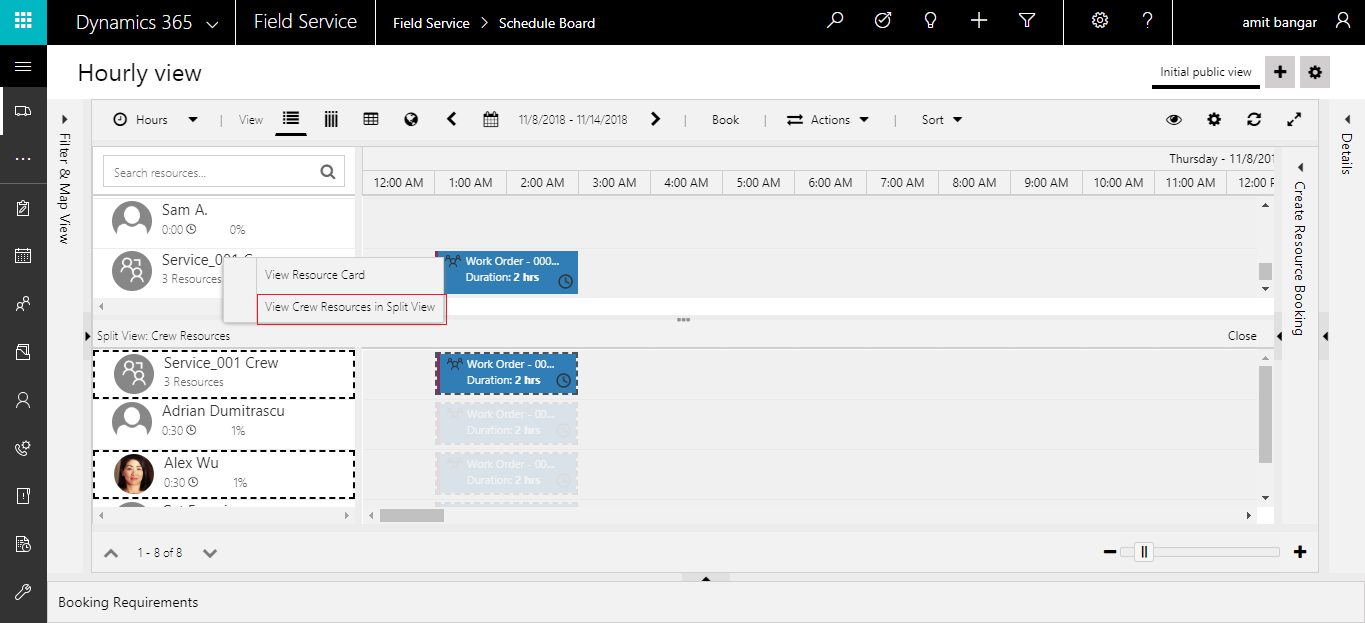
Task: Open the settings gear in top bar
Action: (1100, 21)
